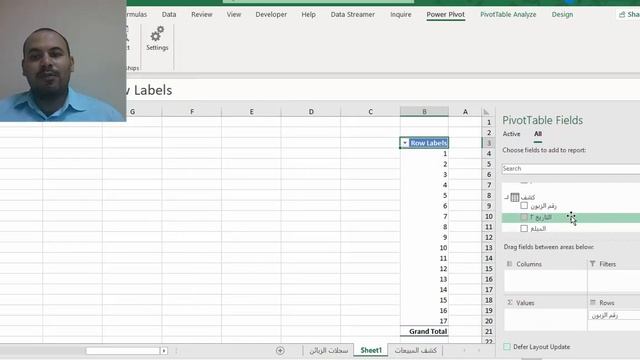Collapse the كشف table in the field list

click(x=506, y=198)
